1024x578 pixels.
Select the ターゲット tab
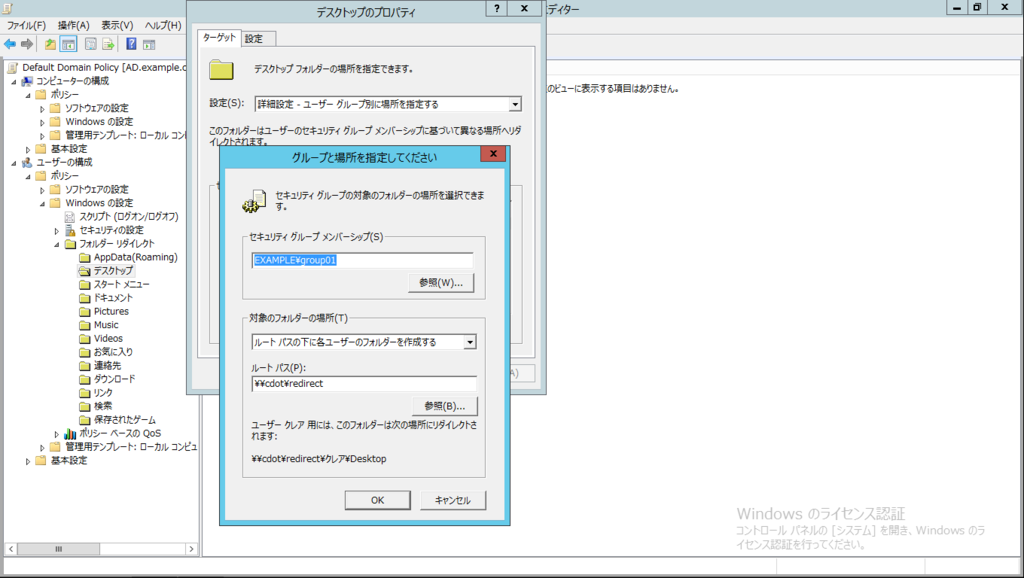[219, 38]
